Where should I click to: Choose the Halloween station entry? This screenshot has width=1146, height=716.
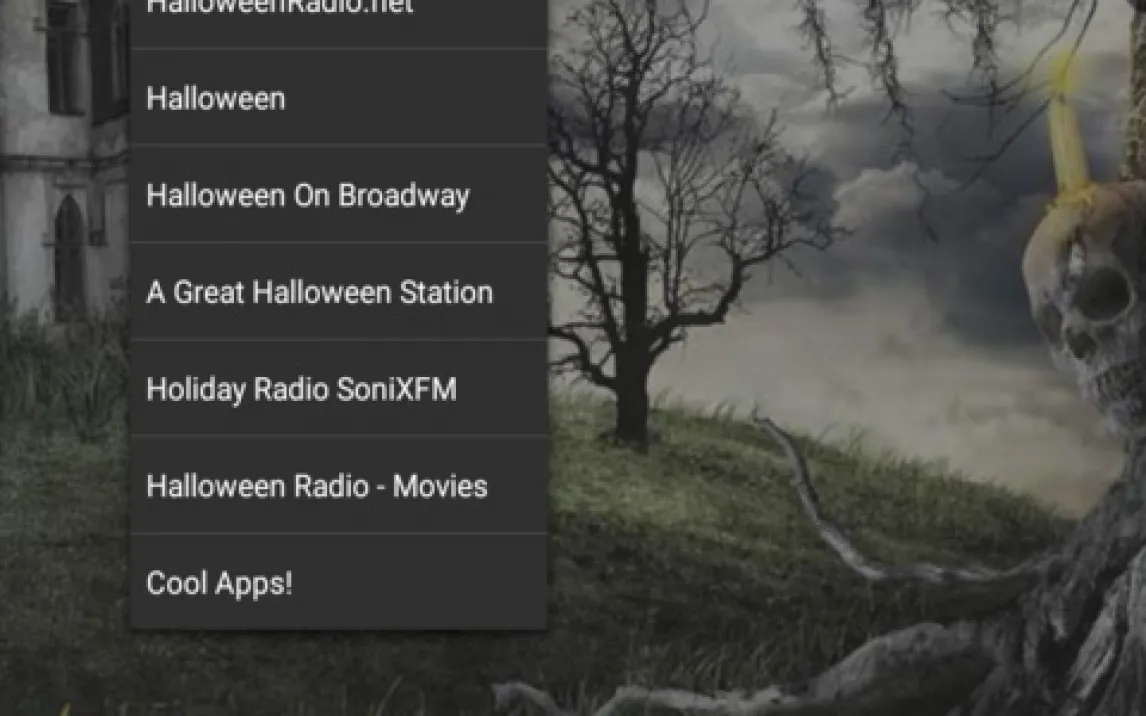pos(338,98)
